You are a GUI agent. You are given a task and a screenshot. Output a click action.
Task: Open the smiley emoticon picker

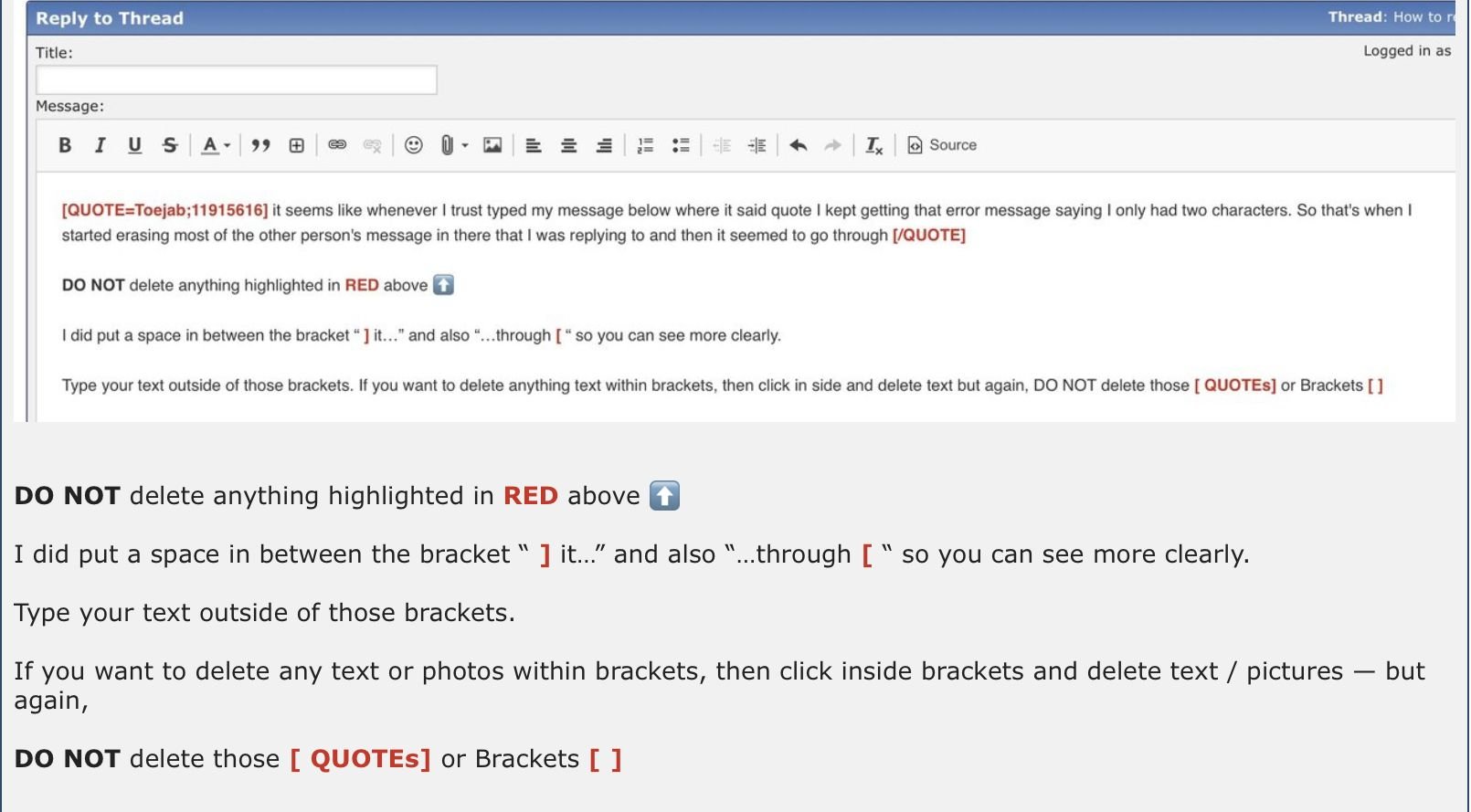pyautogui.click(x=414, y=145)
